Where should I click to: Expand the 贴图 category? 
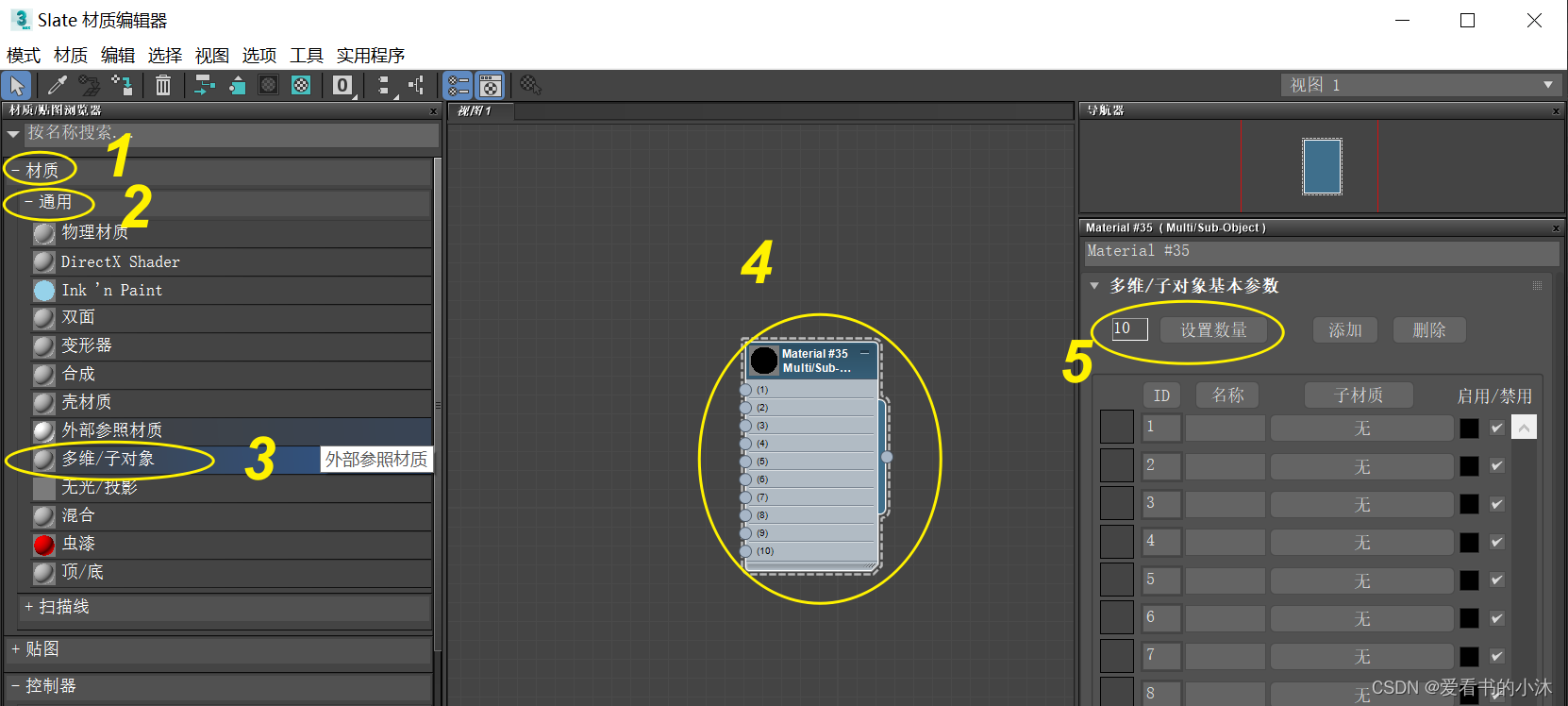tap(15, 649)
